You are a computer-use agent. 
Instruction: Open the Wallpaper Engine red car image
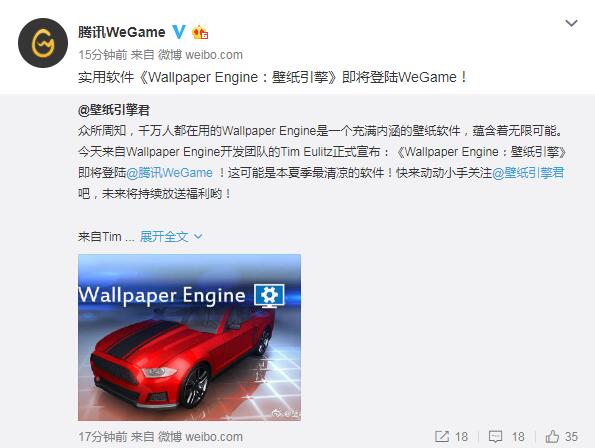click(x=189, y=337)
